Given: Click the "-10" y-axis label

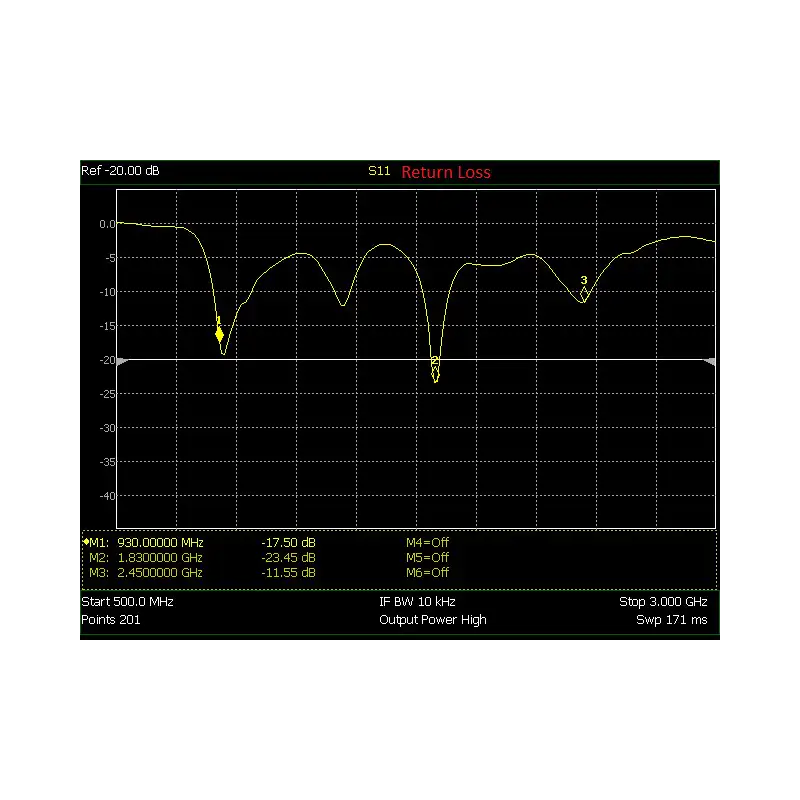Looking at the screenshot, I should (x=108, y=292).
